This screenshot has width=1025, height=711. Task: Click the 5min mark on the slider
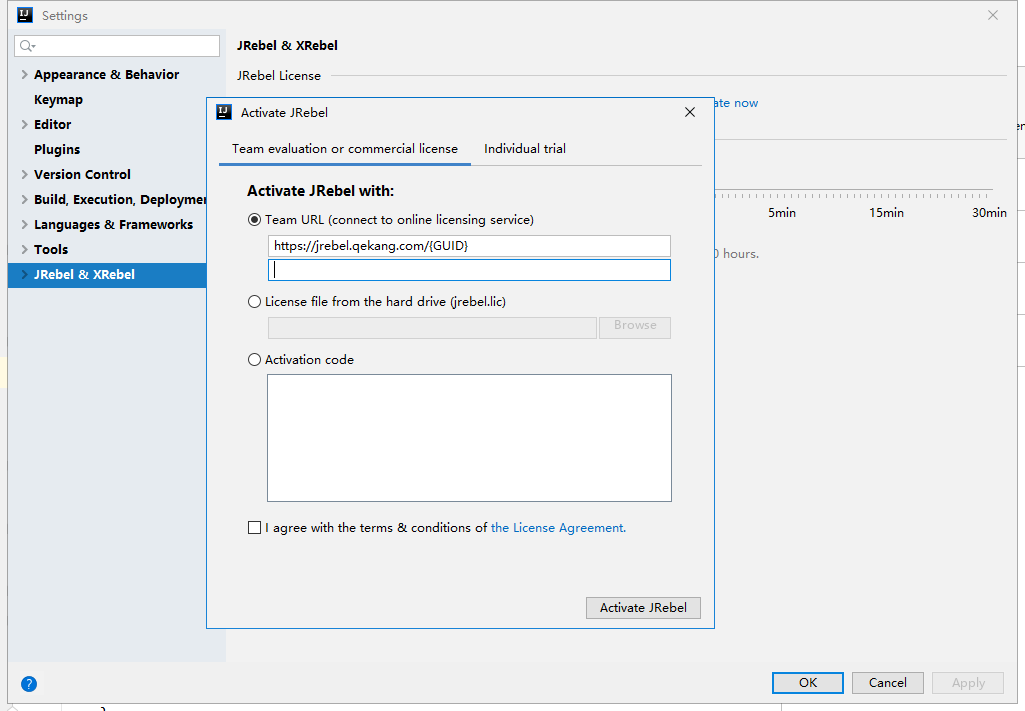coord(782,212)
